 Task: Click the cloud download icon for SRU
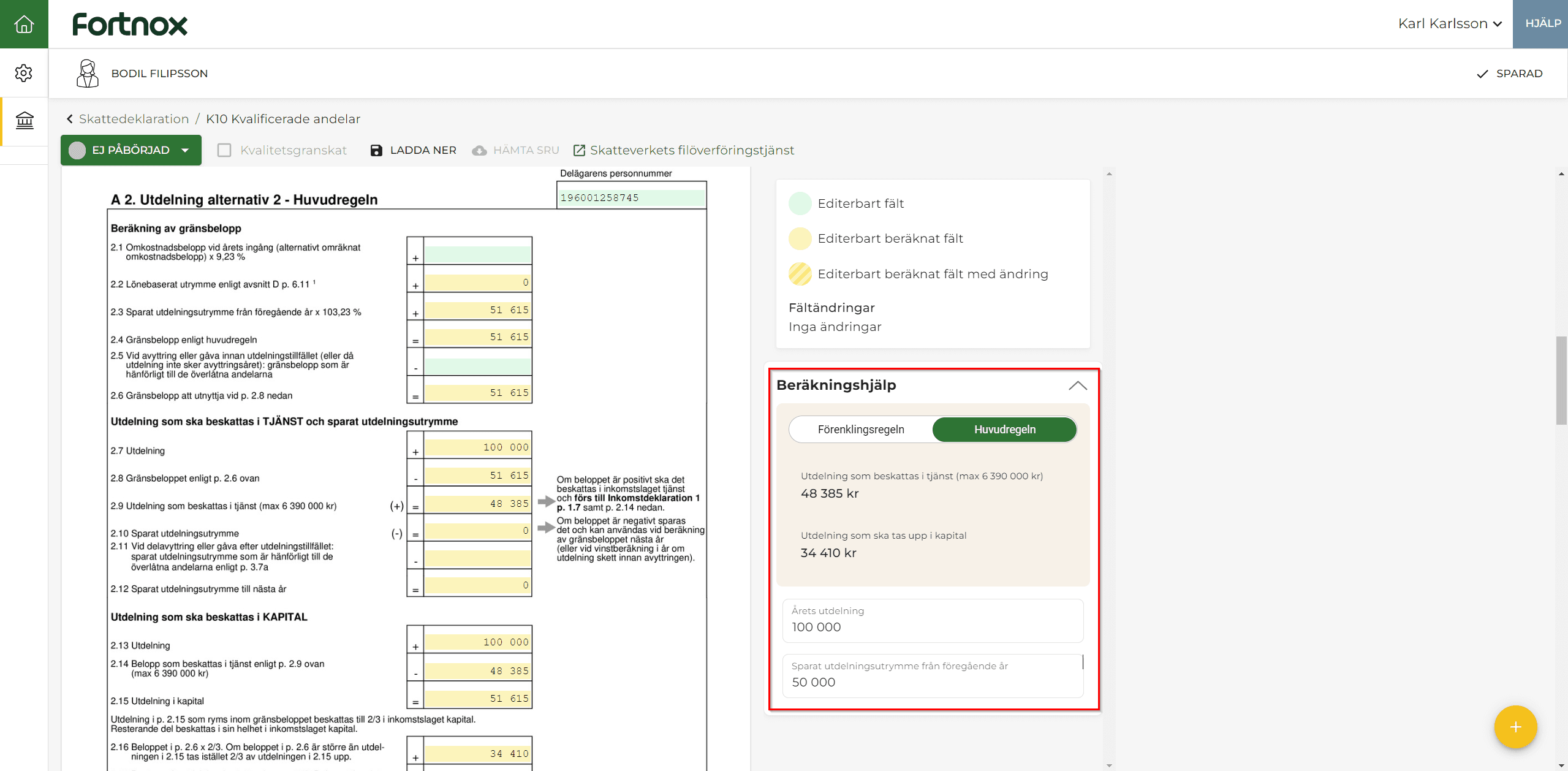[x=479, y=150]
